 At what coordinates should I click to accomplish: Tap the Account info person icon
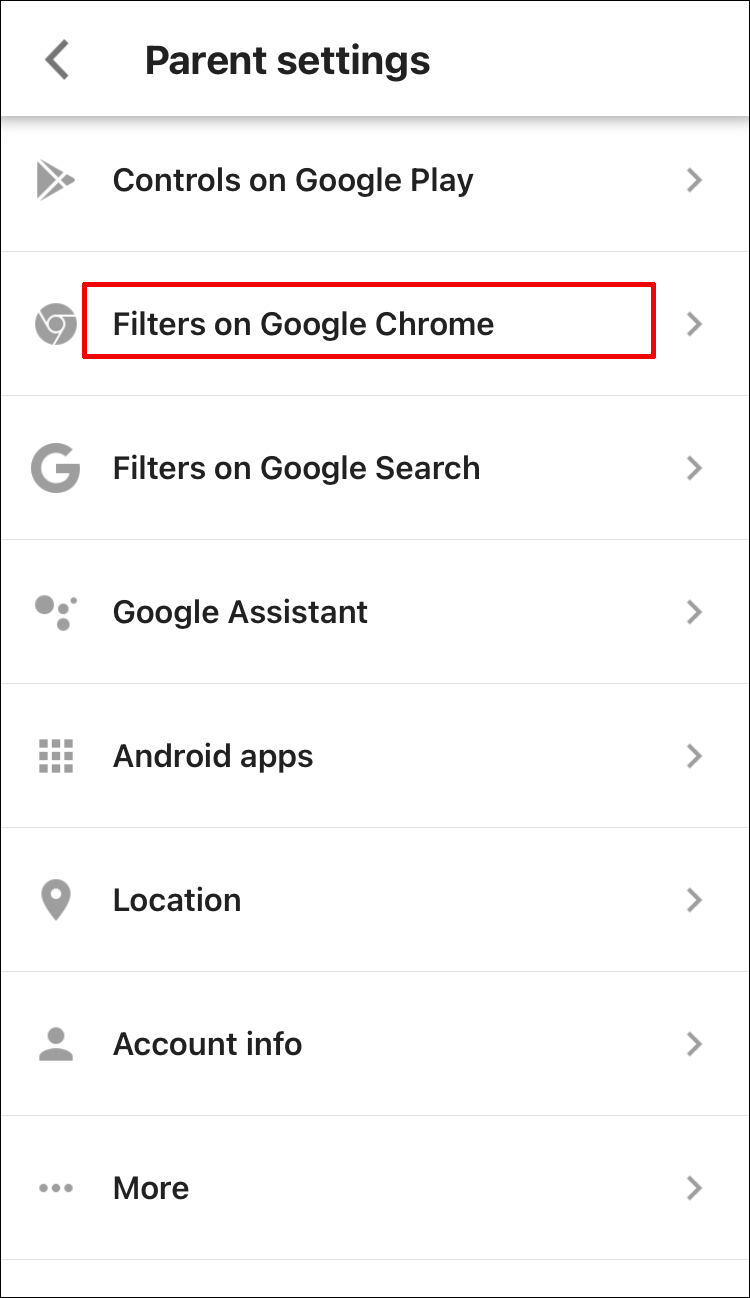(55, 1044)
